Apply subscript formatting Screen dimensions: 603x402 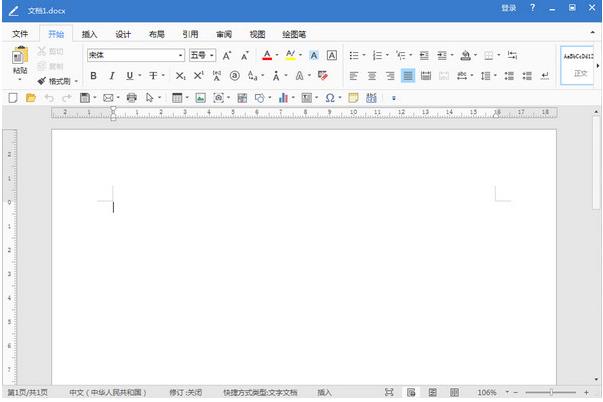tap(180, 75)
